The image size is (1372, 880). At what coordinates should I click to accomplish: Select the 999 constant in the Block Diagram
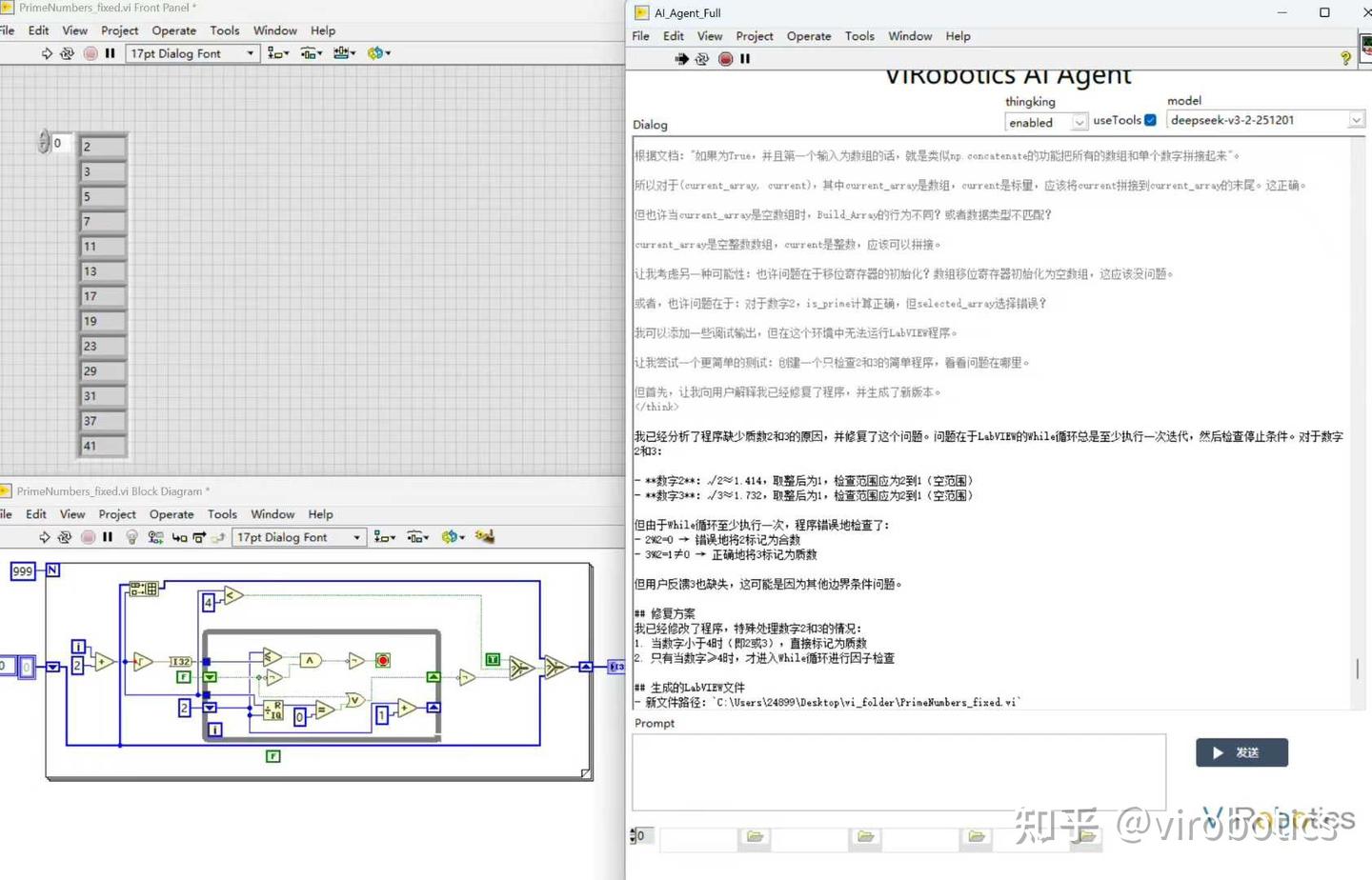[x=22, y=570]
